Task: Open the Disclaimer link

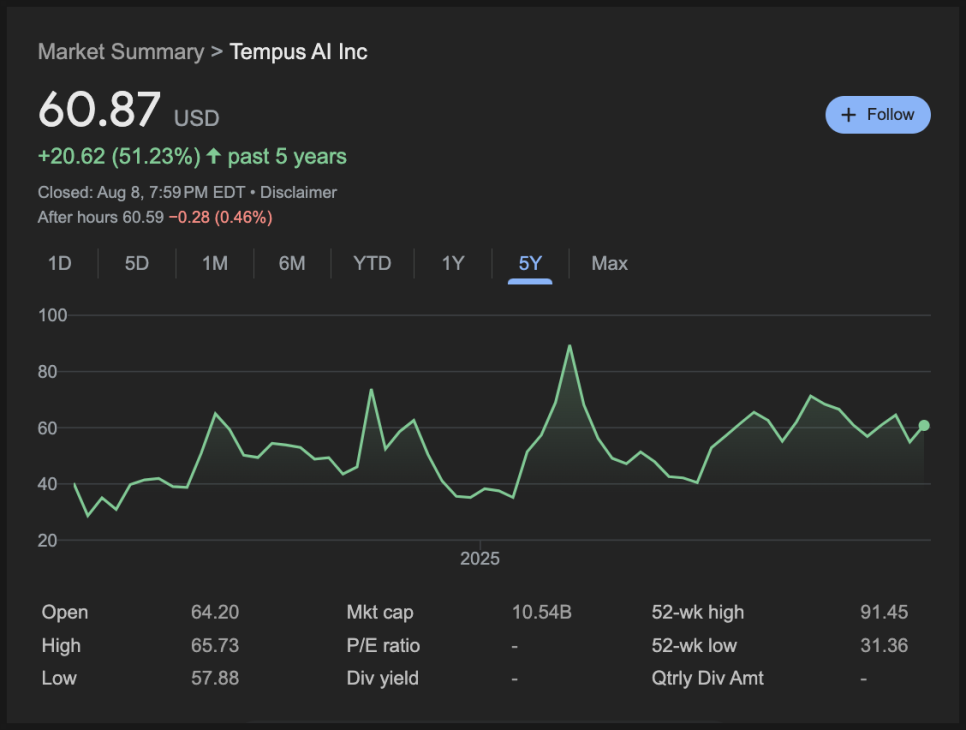Action: pyautogui.click(x=298, y=192)
